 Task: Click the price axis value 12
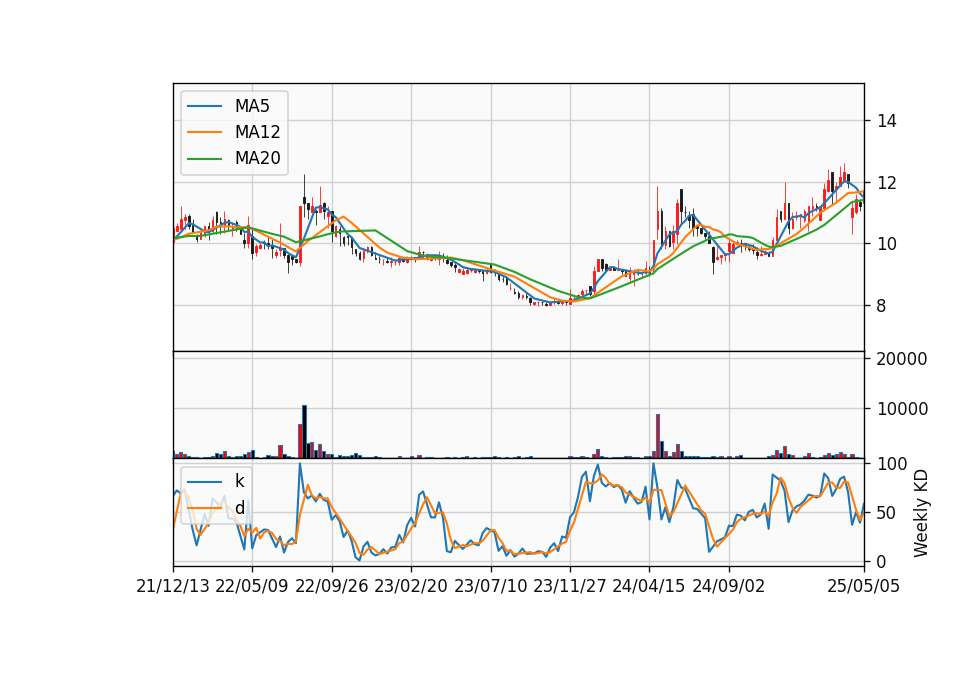(x=887, y=183)
